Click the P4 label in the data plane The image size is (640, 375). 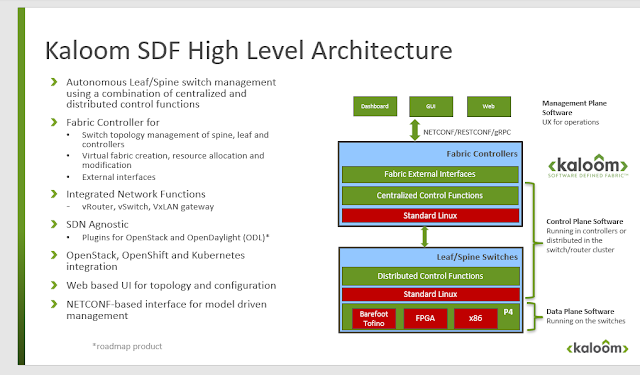click(508, 312)
